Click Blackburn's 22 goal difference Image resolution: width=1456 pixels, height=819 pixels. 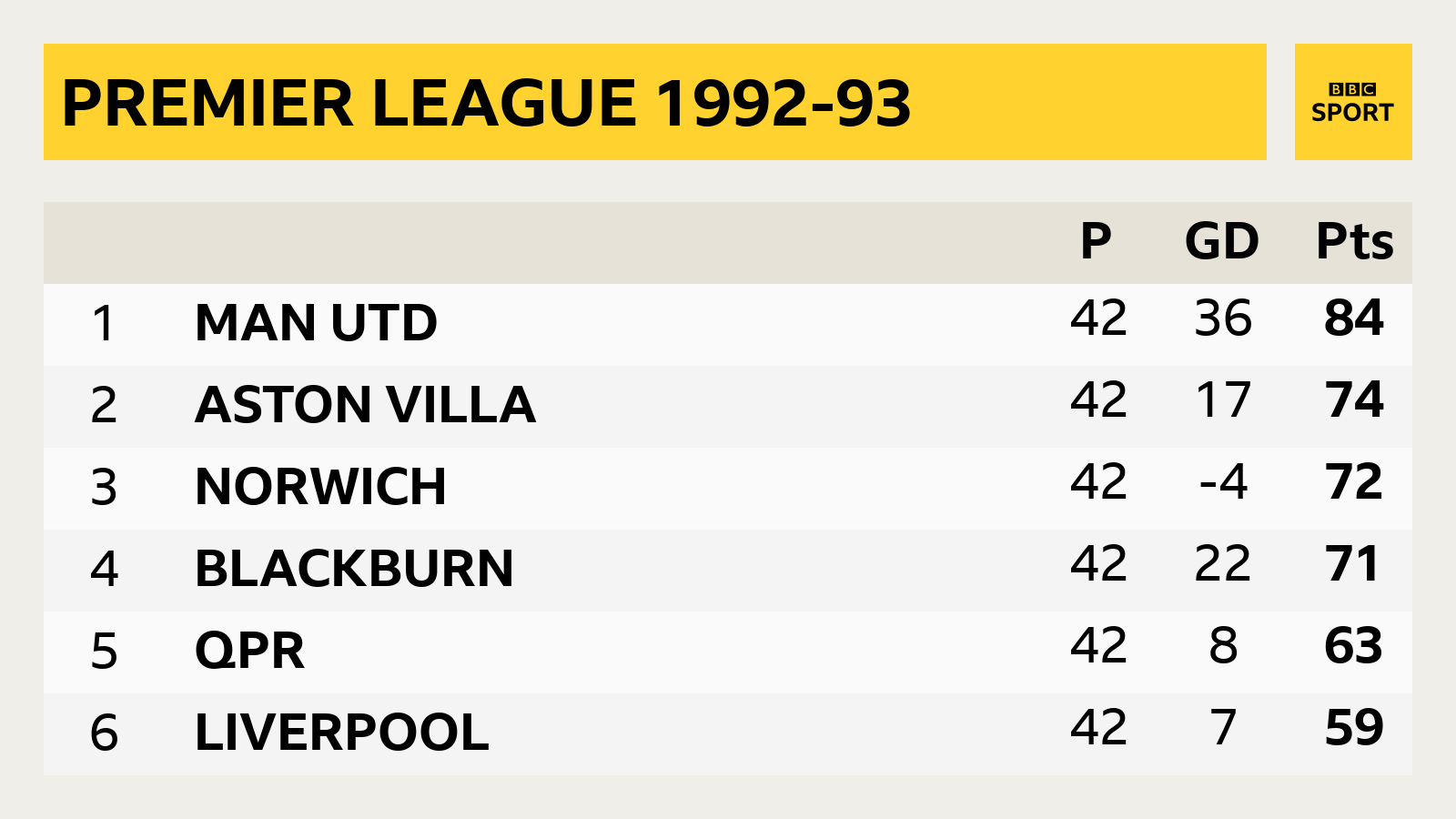[1222, 563]
